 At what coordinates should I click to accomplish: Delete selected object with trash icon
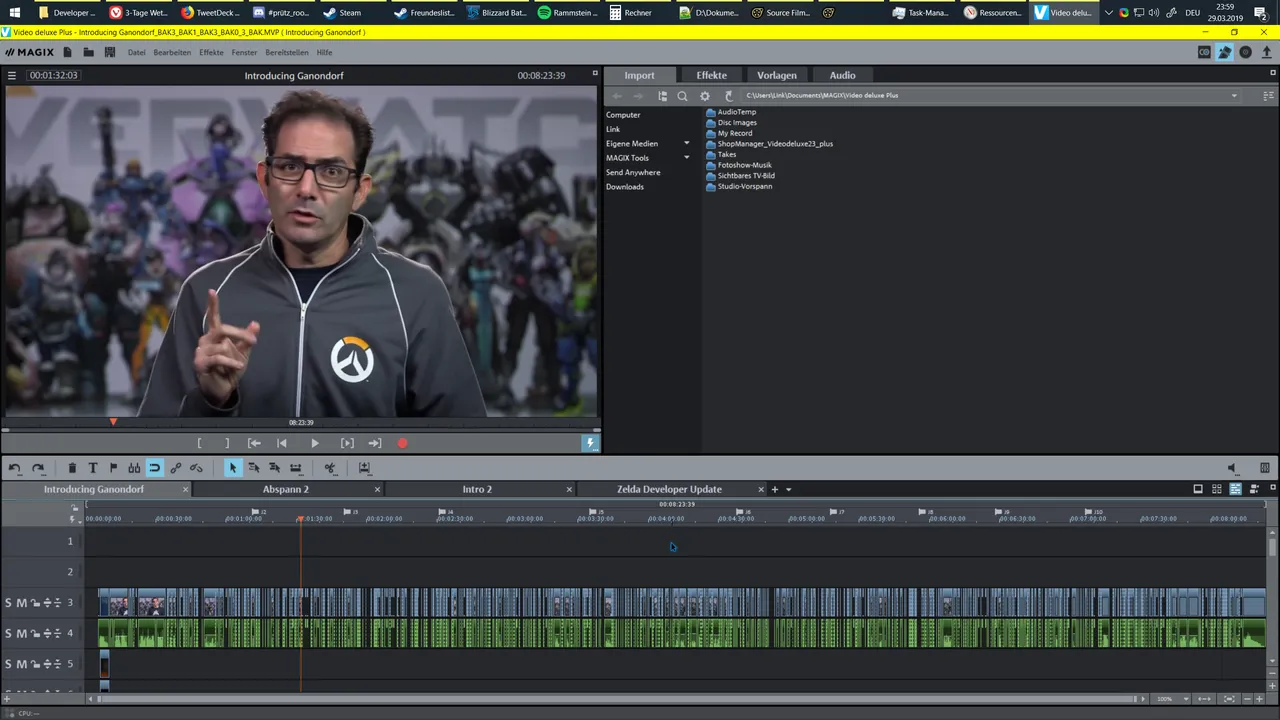[x=72, y=468]
